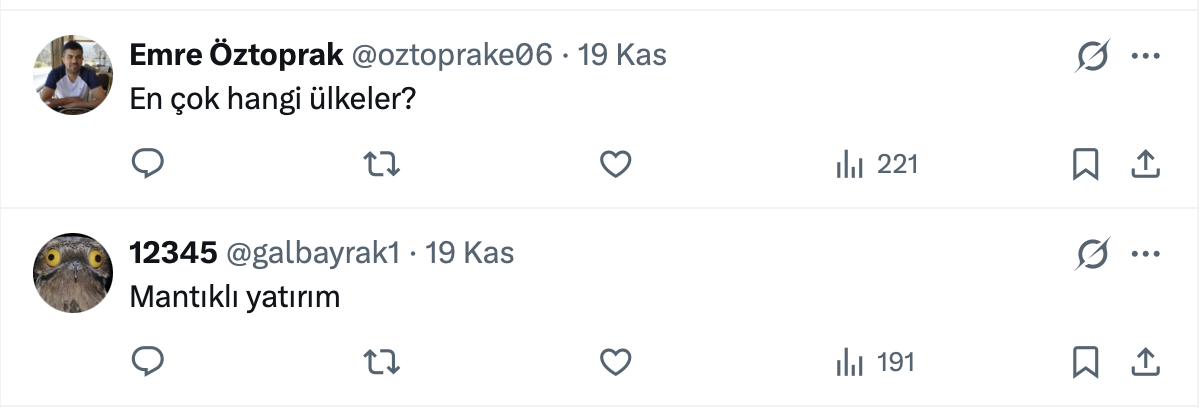Screen dimensions: 1204x408
Task: Retweet the "Mantıklı yatırım" tweet
Action: click(x=381, y=362)
